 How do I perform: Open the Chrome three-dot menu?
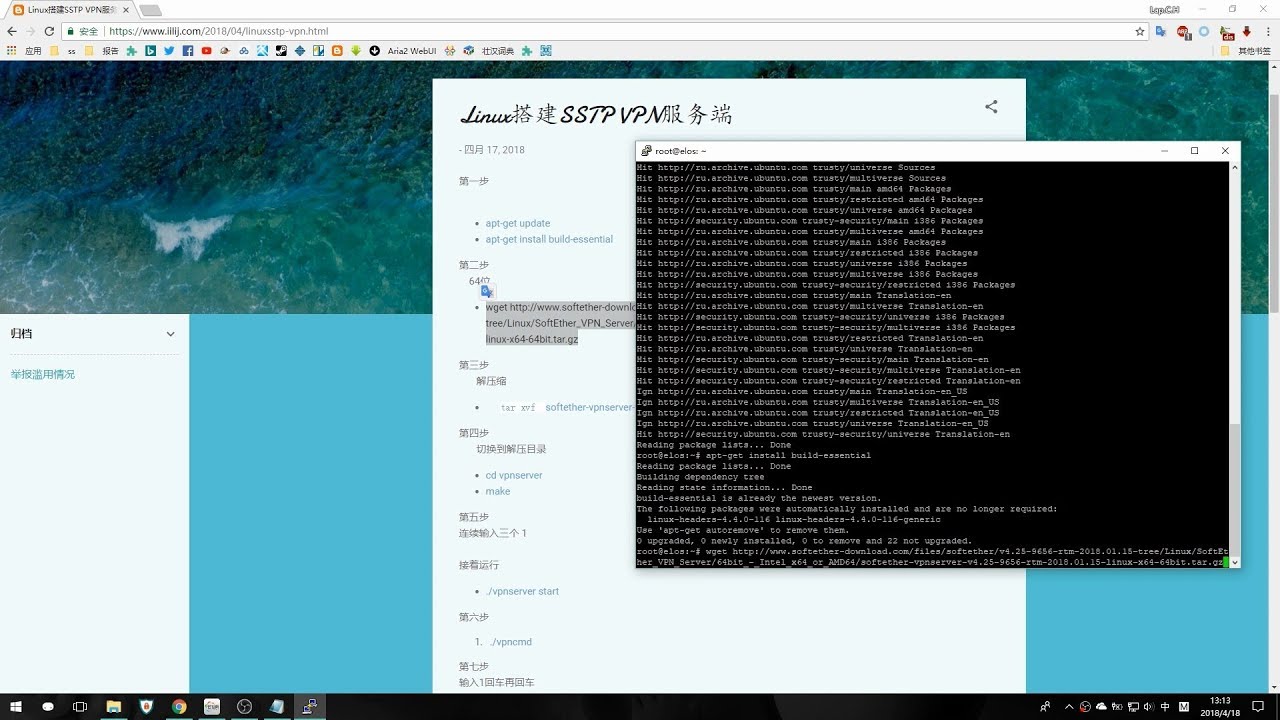1268,31
